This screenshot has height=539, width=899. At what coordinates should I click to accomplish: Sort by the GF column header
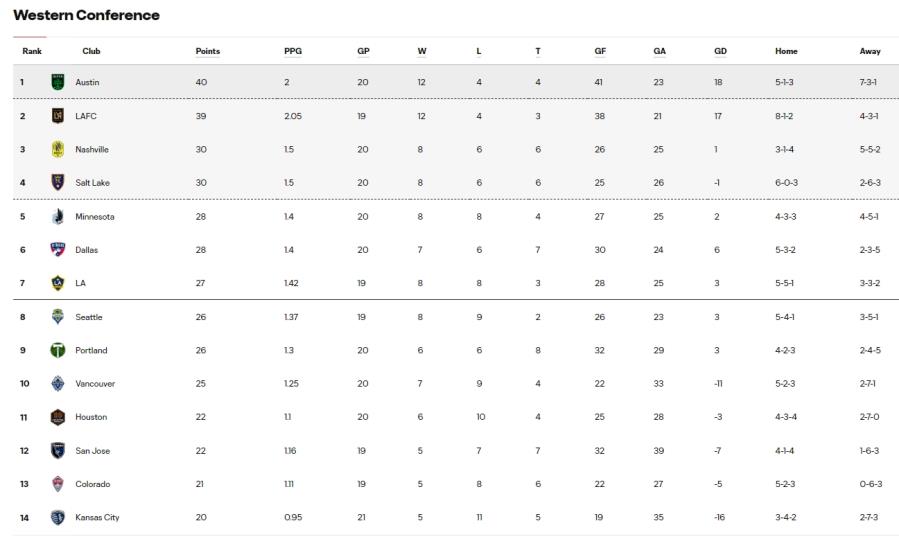pyautogui.click(x=600, y=51)
